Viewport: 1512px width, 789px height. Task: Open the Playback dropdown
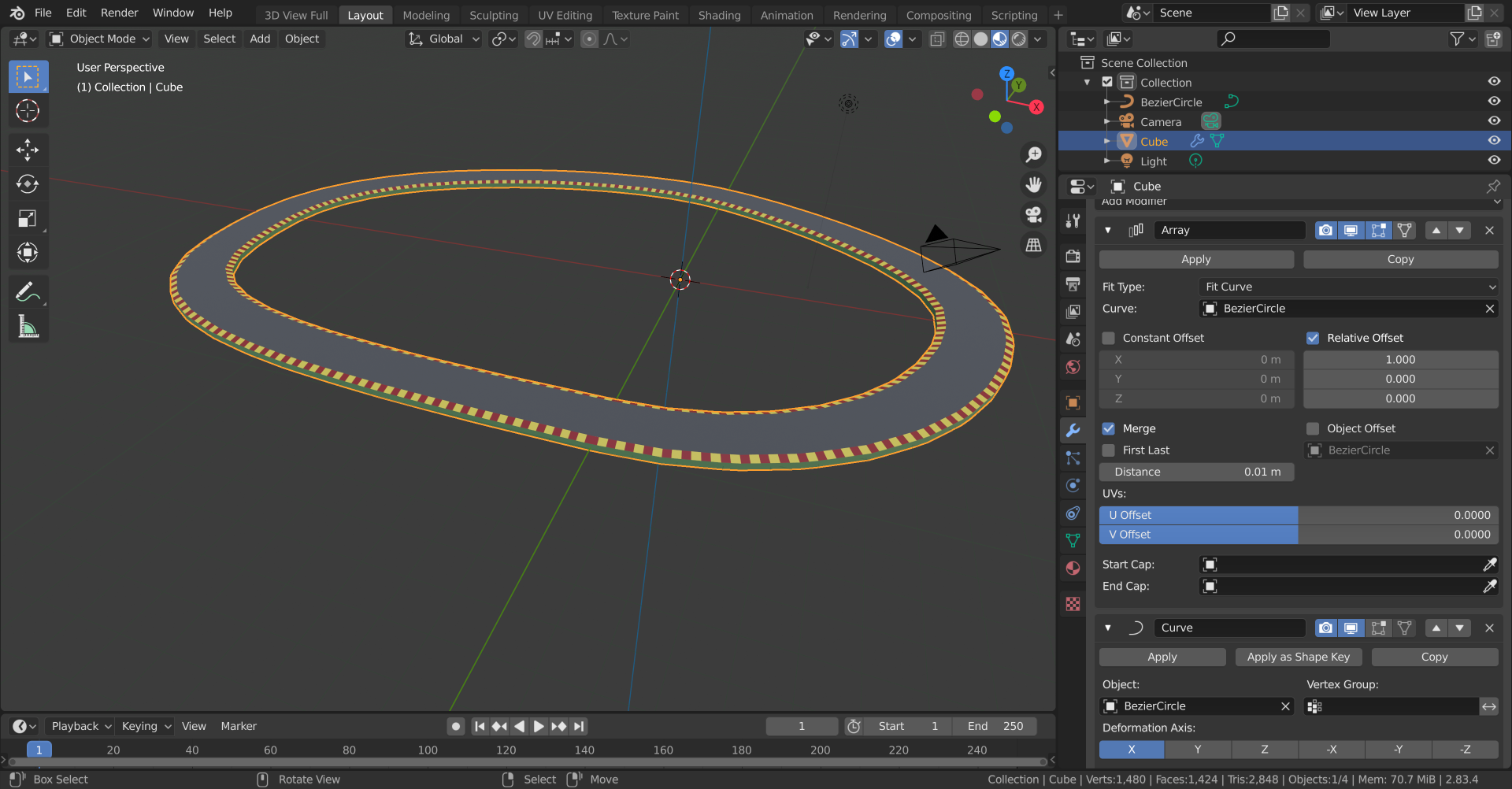(x=80, y=726)
